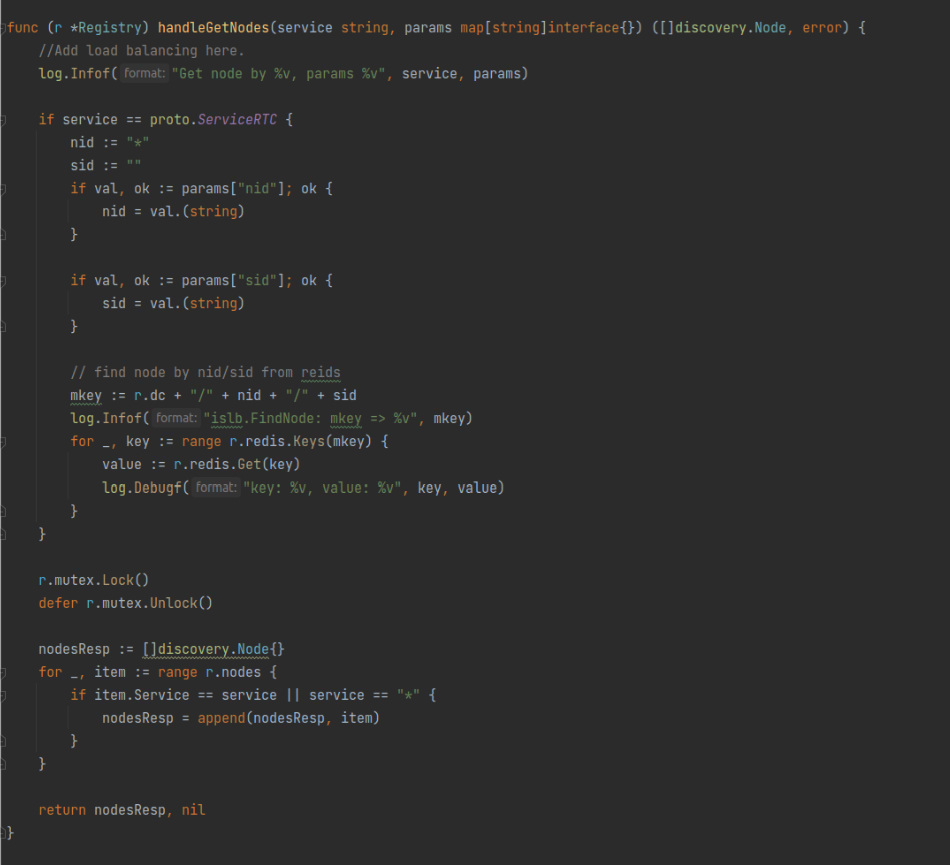Collapse the handleGetNodes function fold marker
Image resolution: width=950 pixels, height=865 pixels.
(5, 28)
